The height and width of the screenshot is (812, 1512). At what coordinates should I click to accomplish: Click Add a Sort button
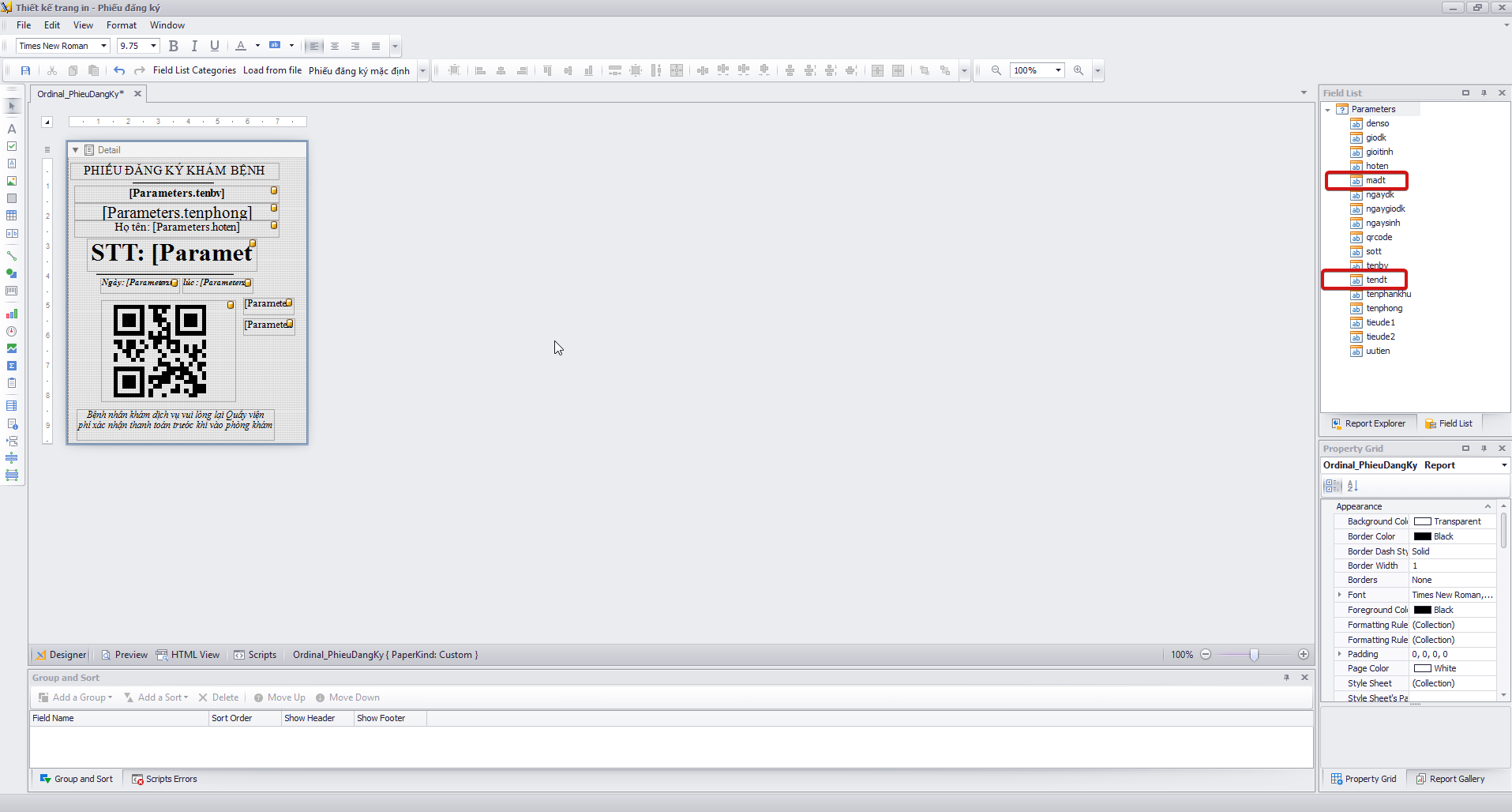[x=156, y=697]
